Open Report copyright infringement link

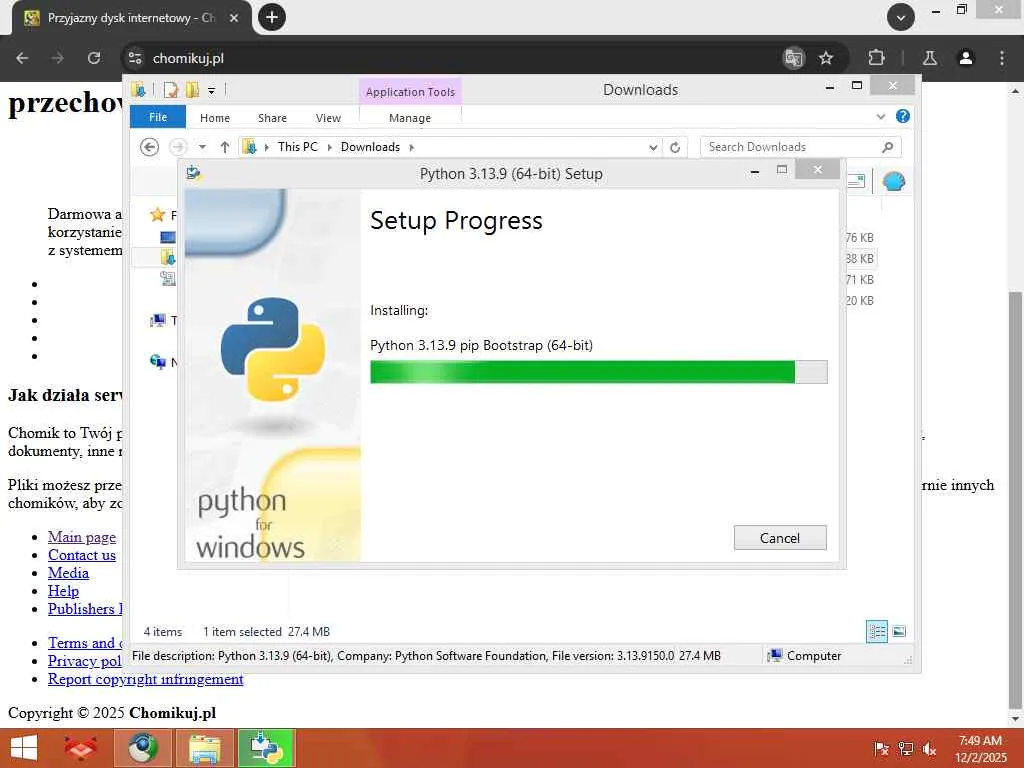coord(146,679)
